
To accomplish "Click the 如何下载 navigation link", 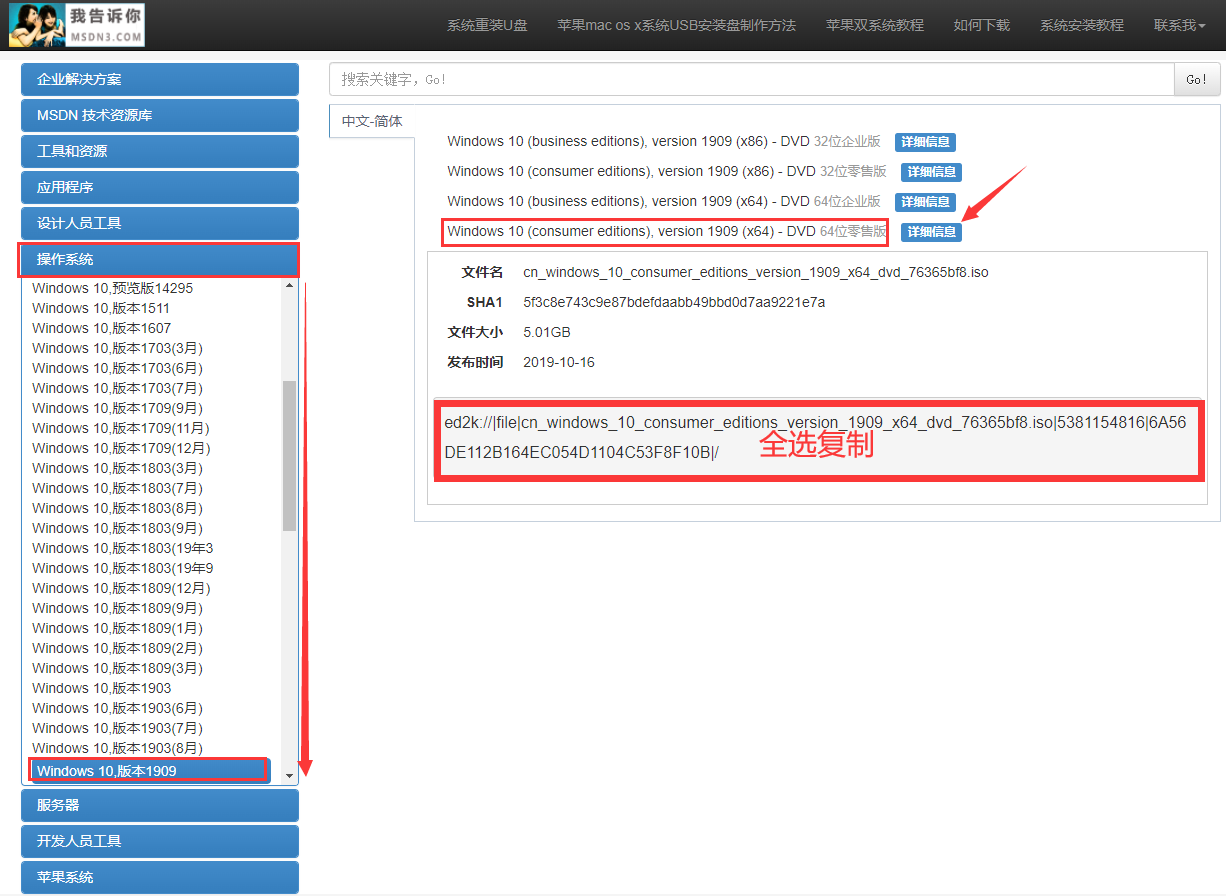I will pyautogui.click(x=981, y=25).
